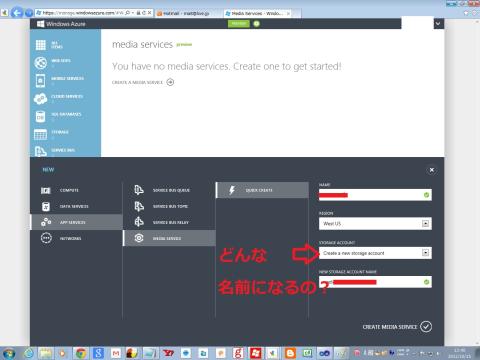The width and height of the screenshot is (480, 360).
Task: Close the Media Services browser tab
Action: point(288,13)
